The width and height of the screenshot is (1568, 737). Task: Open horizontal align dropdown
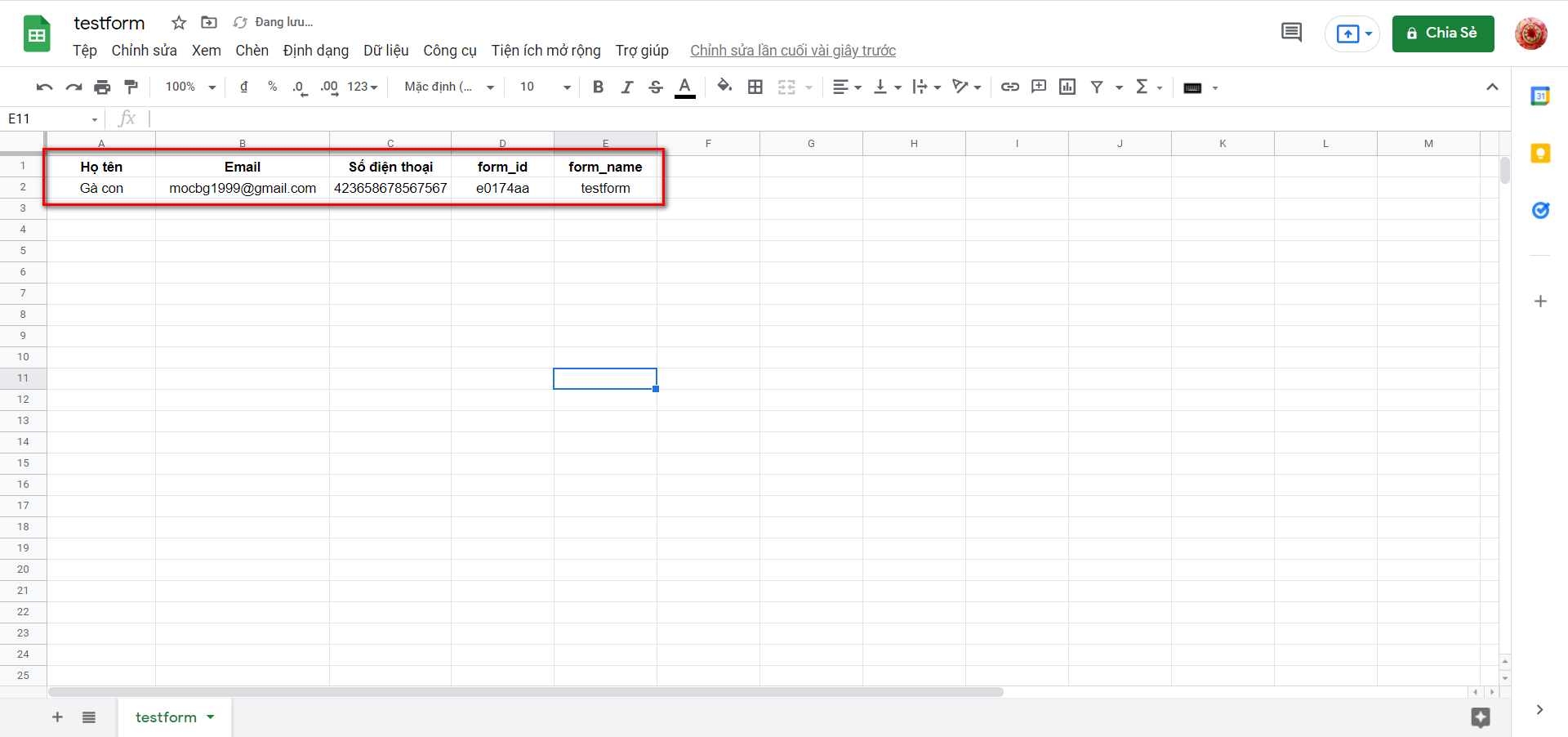(847, 87)
